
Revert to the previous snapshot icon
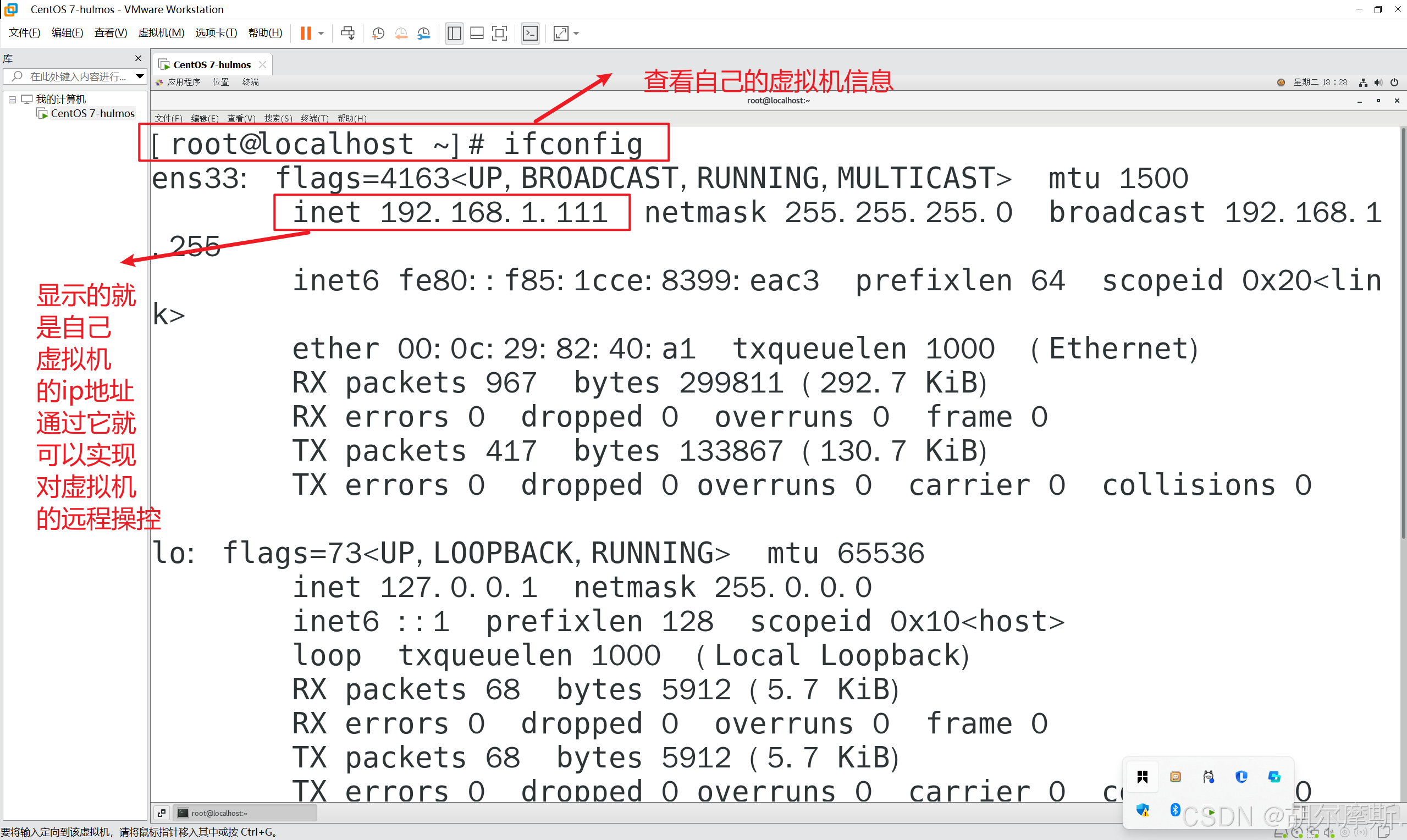[x=401, y=34]
